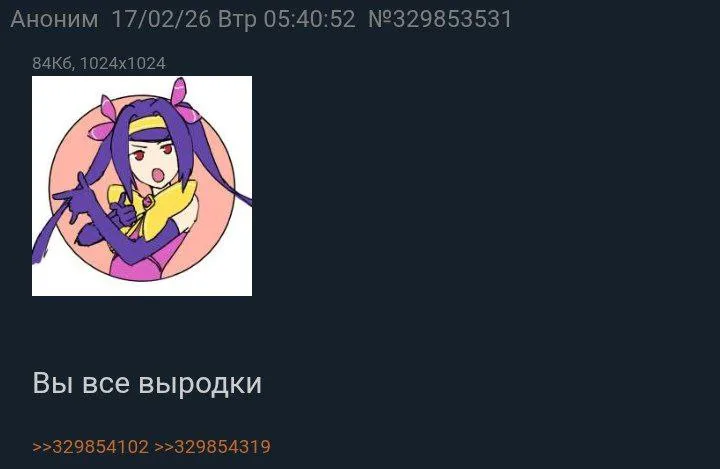The width and height of the screenshot is (720, 469).
Task: Click the character's red eyes in thumbnail
Action: [152, 153]
